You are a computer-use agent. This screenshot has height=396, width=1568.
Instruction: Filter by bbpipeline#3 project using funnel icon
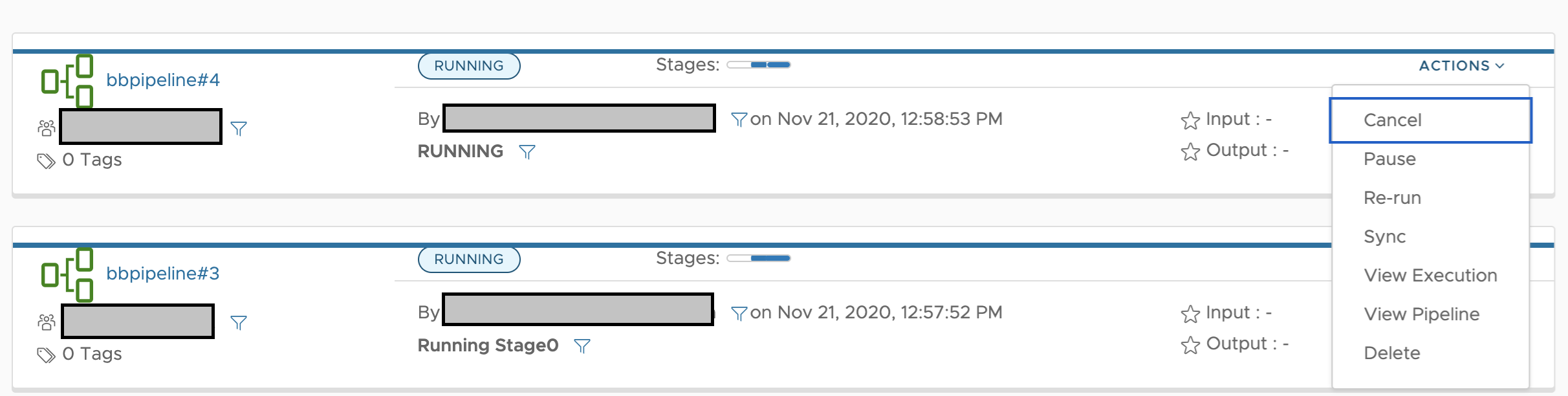pyautogui.click(x=239, y=322)
